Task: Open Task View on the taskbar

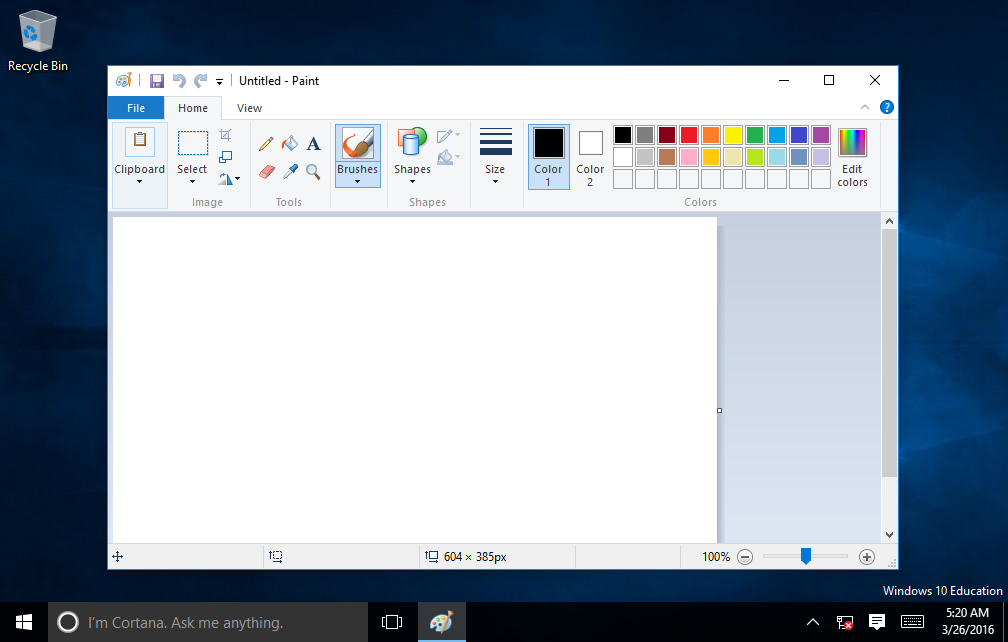Action: point(392,622)
